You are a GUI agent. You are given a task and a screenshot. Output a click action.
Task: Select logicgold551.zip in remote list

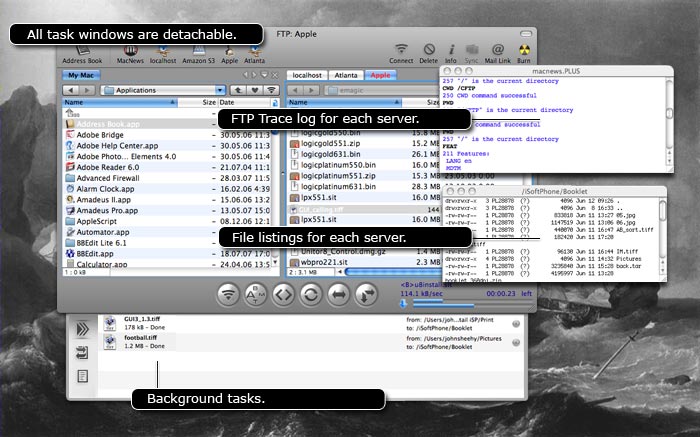[364, 143]
